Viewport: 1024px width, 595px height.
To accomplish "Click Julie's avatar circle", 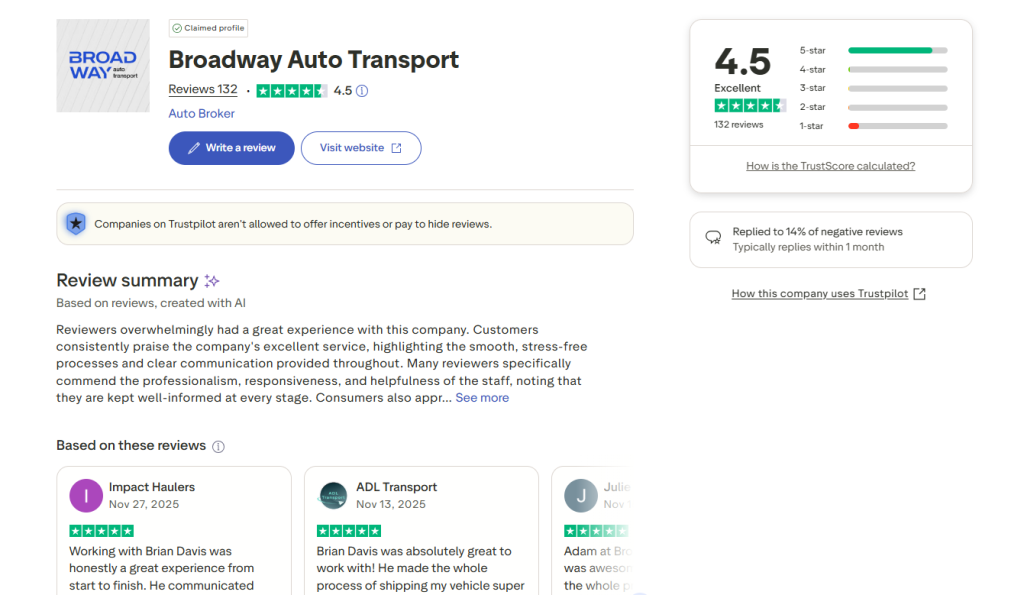I will (581, 495).
